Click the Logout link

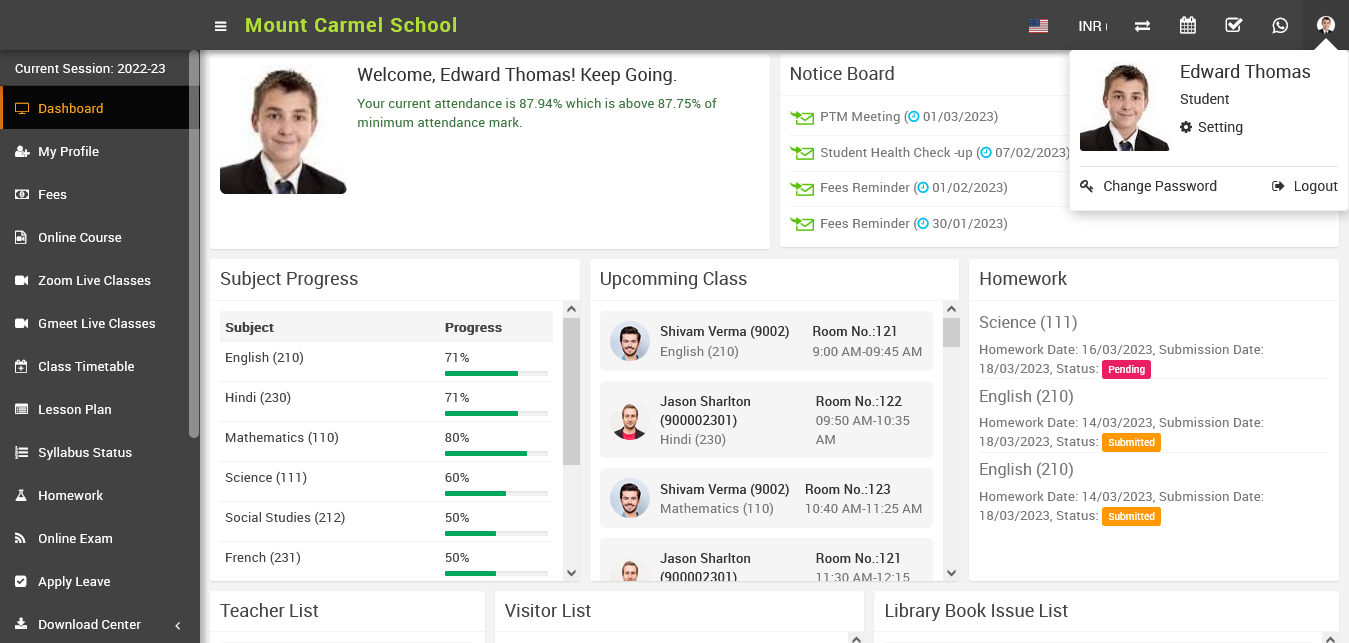point(1305,186)
